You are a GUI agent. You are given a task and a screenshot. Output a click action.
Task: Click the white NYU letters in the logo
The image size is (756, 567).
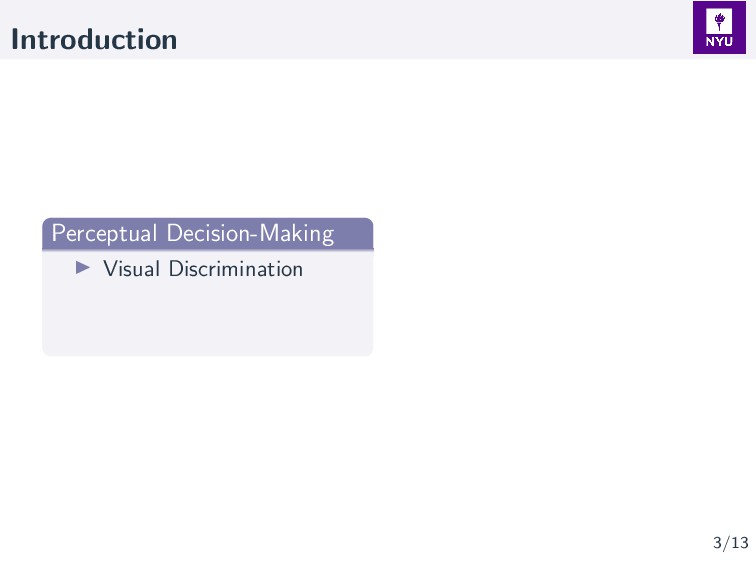pyautogui.click(x=719, y=42)
